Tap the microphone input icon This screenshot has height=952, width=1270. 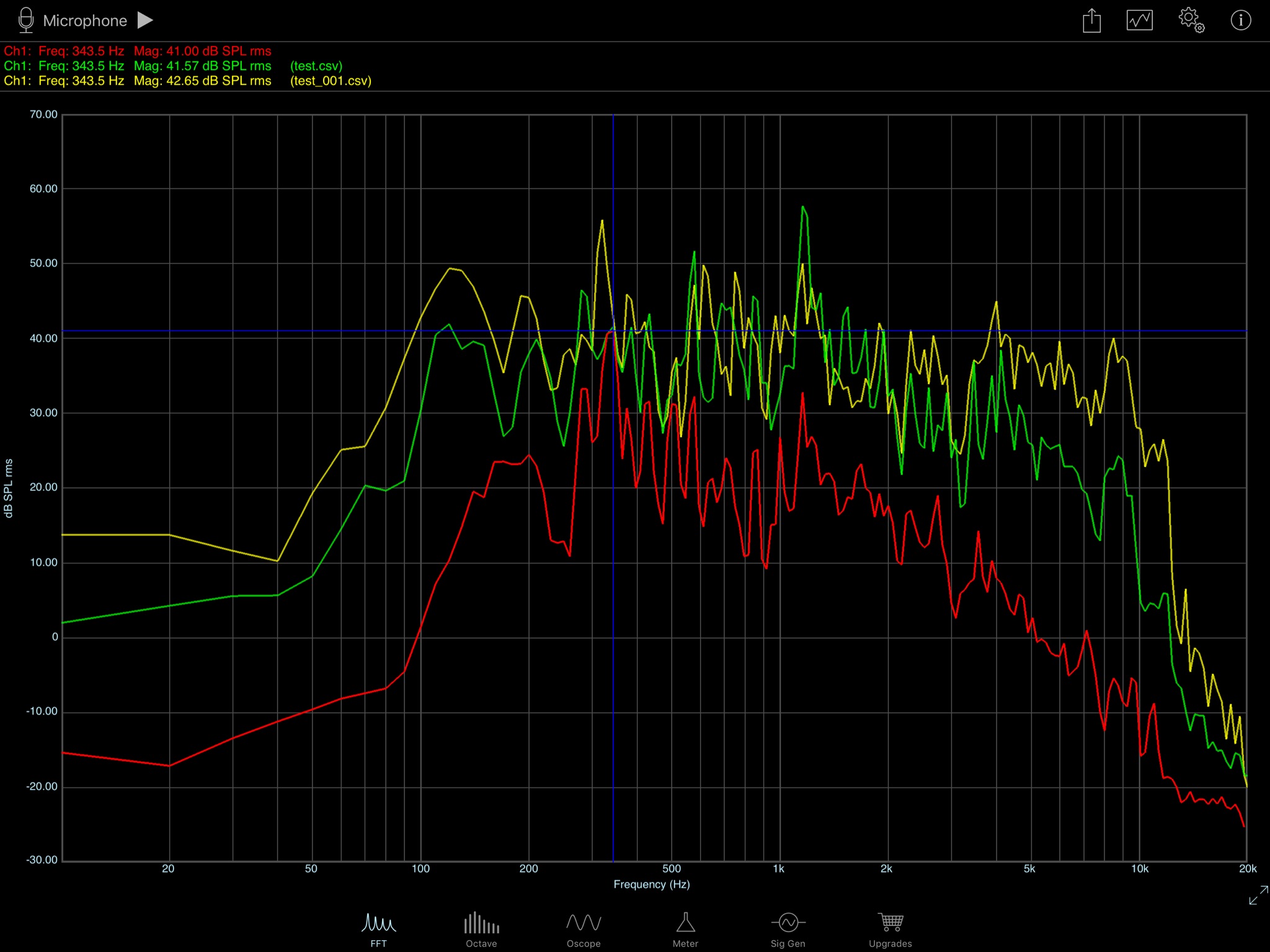click(x=25, y=20)
